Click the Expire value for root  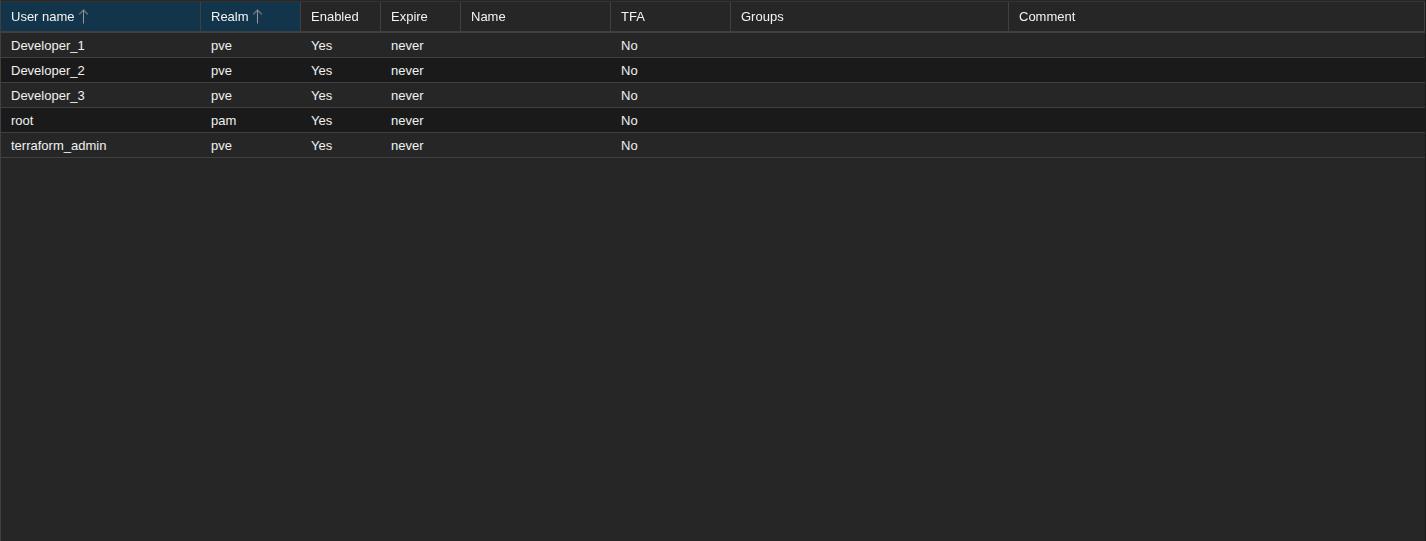[407, 121]
